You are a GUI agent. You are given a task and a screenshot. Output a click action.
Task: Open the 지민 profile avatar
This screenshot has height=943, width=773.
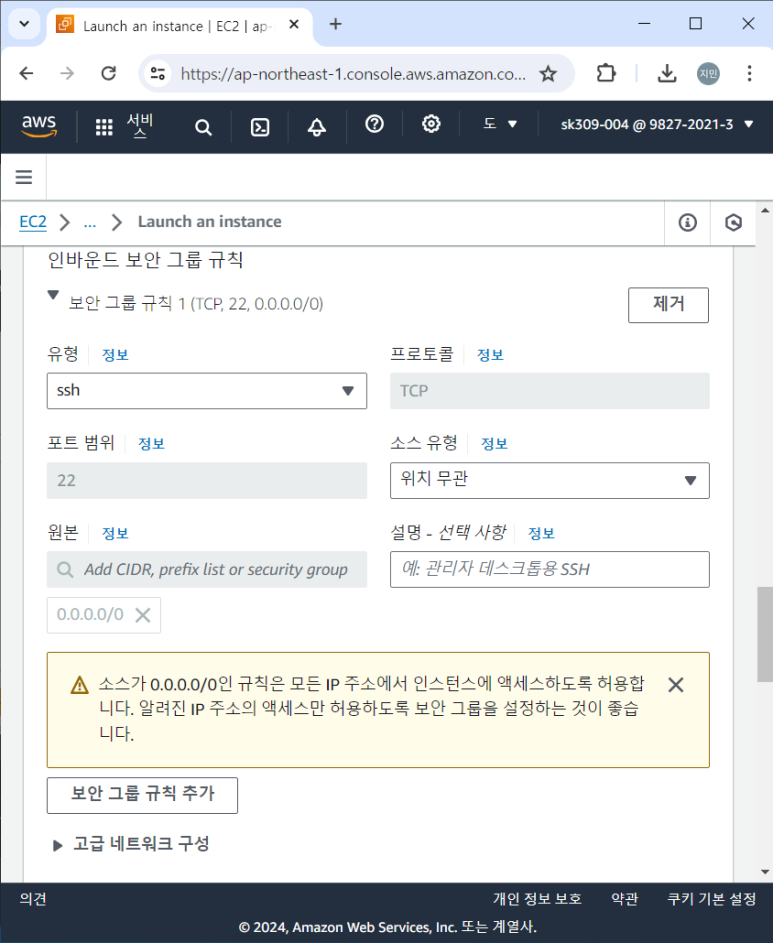pos(708,73)
